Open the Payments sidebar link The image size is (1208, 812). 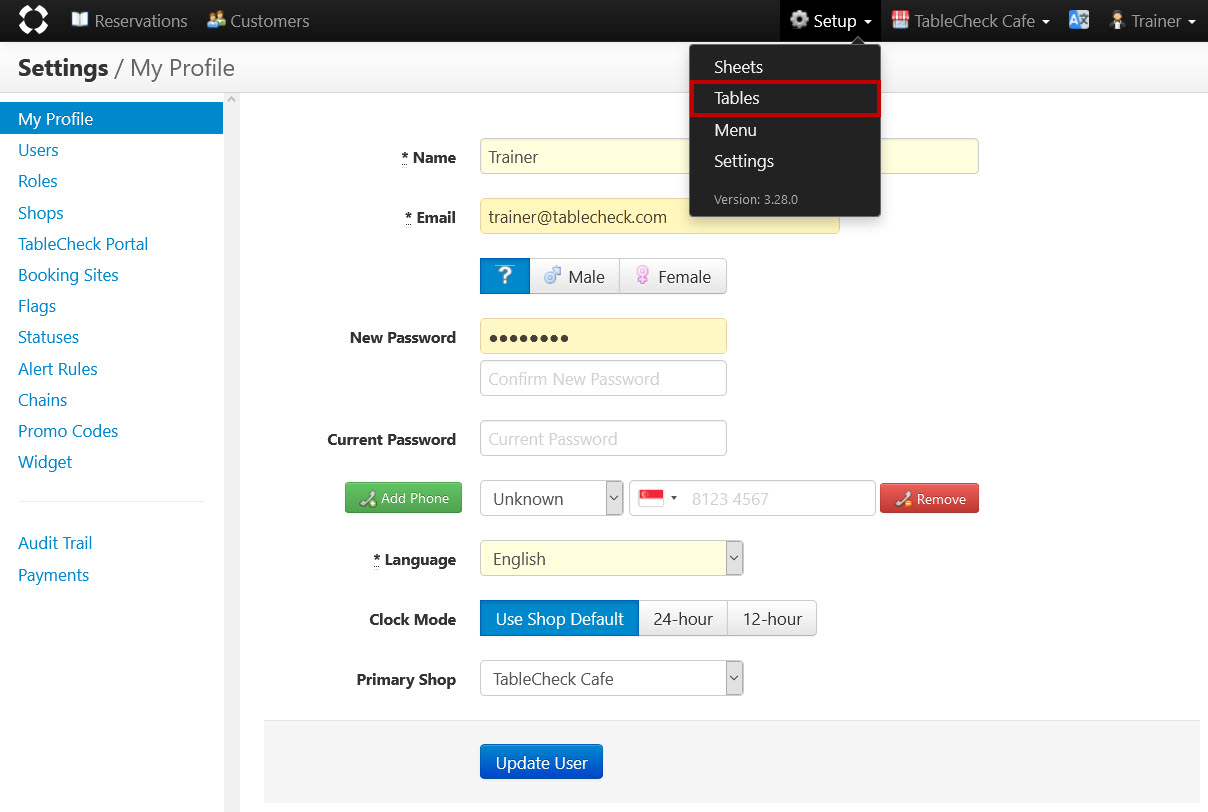tap(54, 575)
